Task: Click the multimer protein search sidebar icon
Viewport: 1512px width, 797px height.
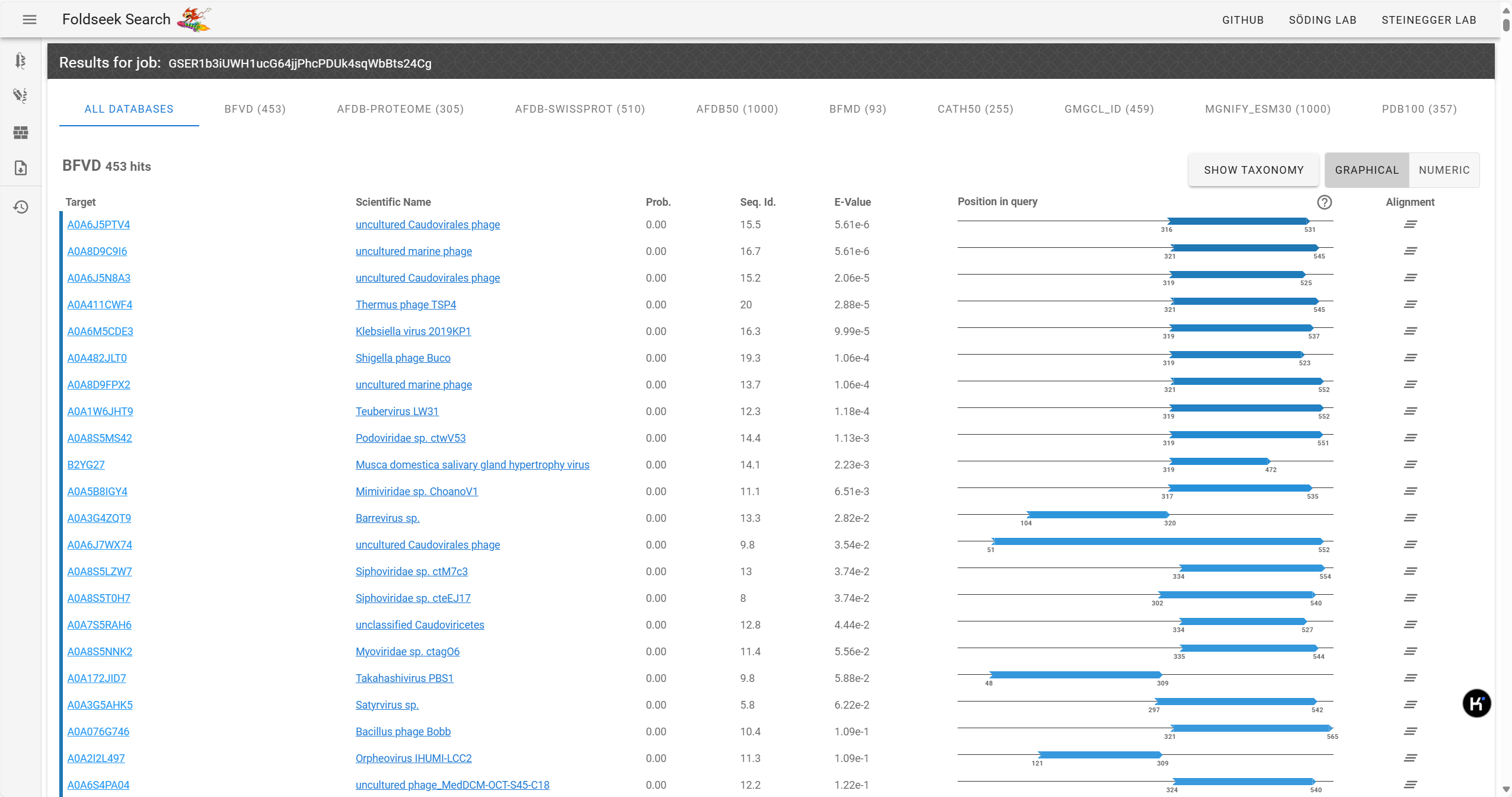Action: [21, 96]
